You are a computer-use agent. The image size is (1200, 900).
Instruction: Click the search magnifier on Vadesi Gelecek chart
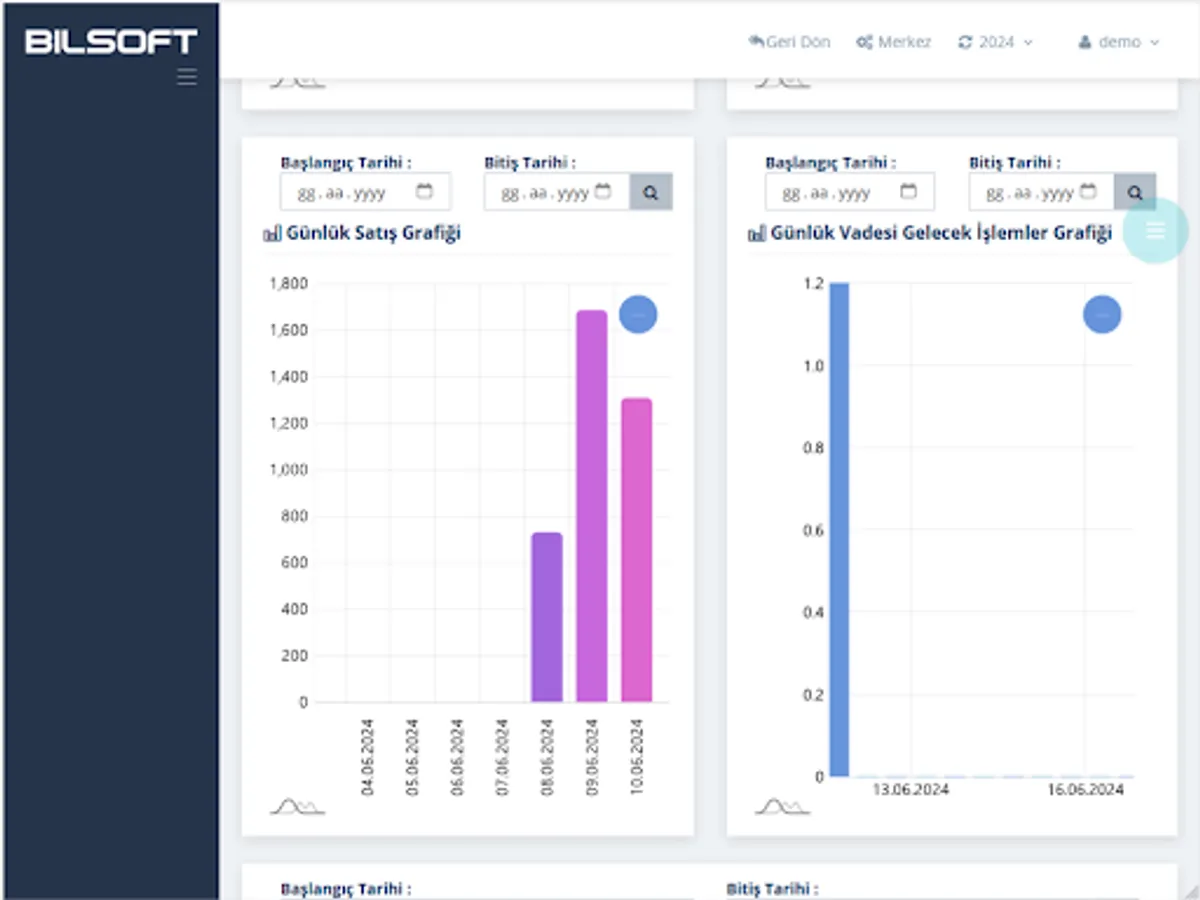[x=1135, y=191]
